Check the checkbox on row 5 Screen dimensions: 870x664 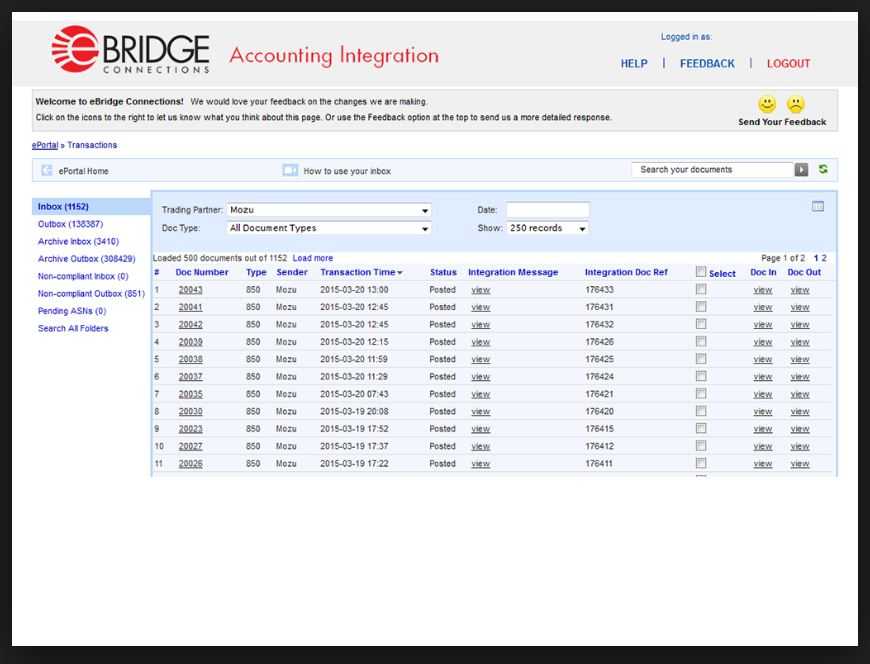[701, 359]
